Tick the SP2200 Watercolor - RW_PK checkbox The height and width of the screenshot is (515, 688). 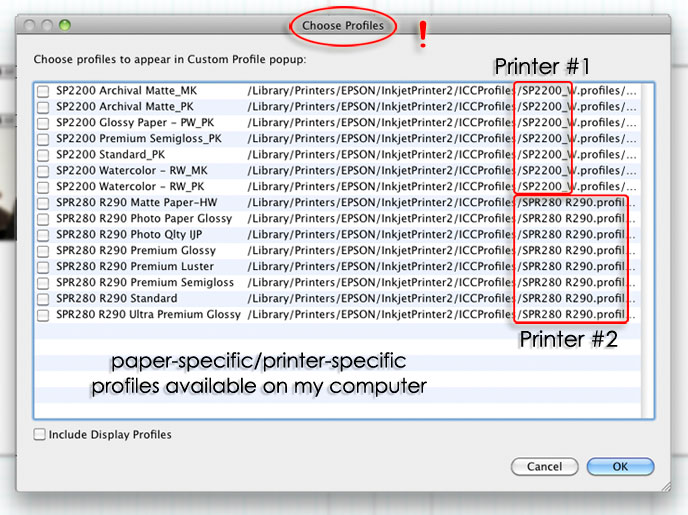click(x=43, y=187)
